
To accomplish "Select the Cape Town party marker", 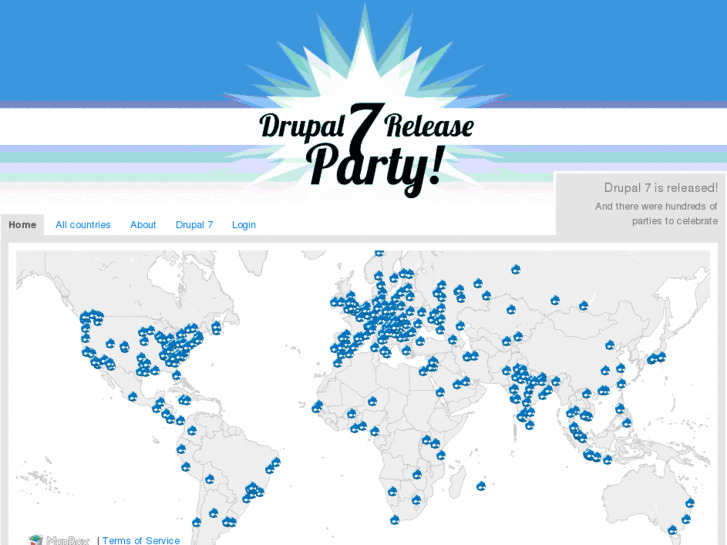I will (x=395, y=520).
